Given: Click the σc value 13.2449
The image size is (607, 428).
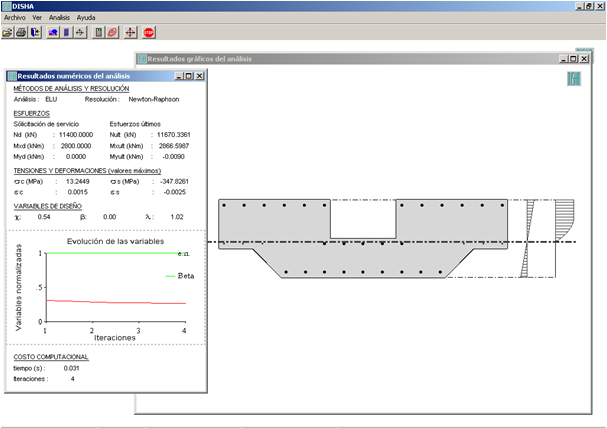Looking at the screenshot, I should point(78,181).
